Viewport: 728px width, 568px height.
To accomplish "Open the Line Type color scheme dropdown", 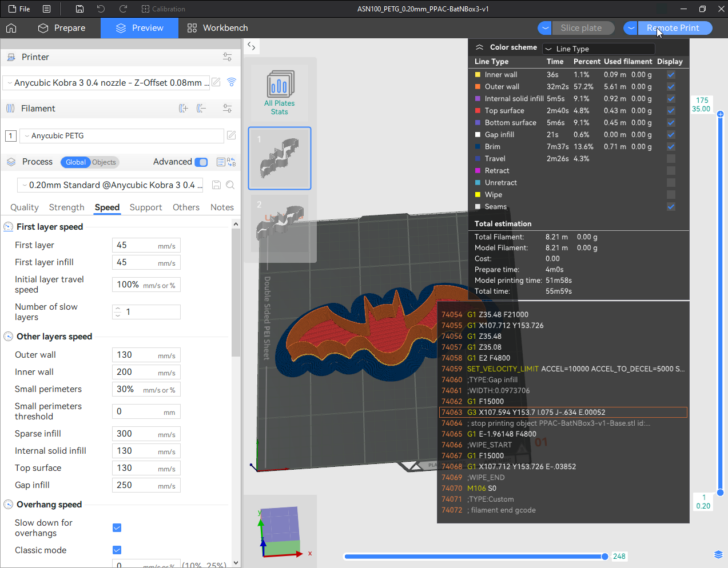I will coord(599,49).
